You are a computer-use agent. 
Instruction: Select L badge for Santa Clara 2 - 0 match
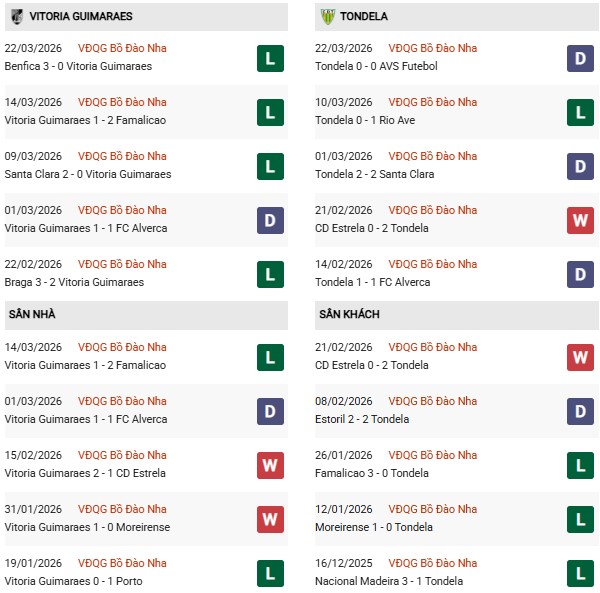click(269, 166)
